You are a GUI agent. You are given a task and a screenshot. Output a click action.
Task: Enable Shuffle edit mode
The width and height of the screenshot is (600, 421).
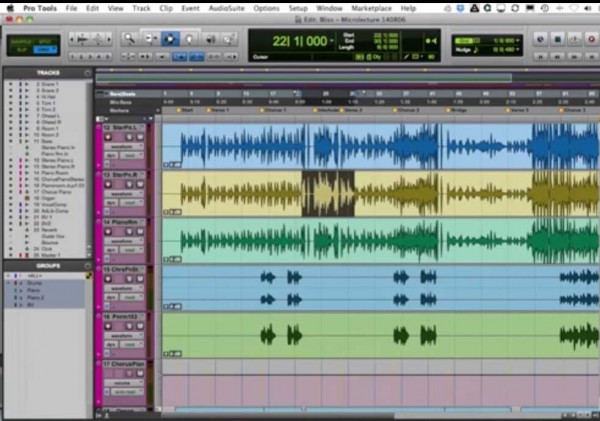20,41
